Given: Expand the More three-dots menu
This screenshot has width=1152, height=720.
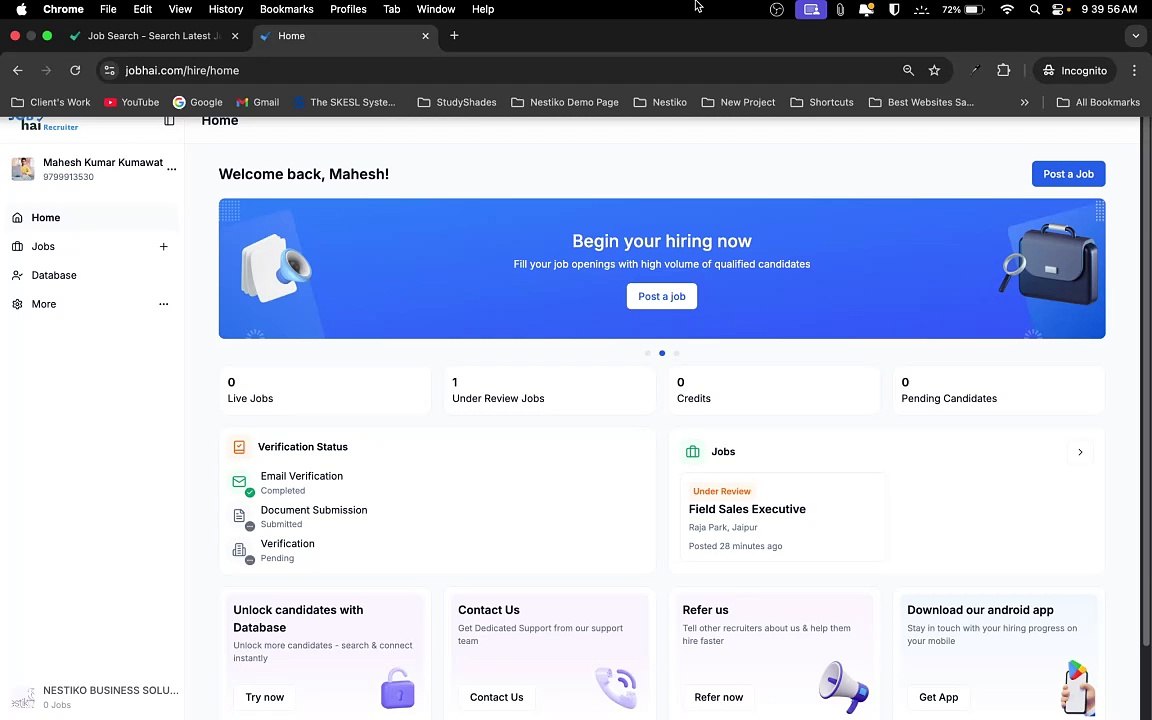Looking at the screenshot, I should click(164, 304).
